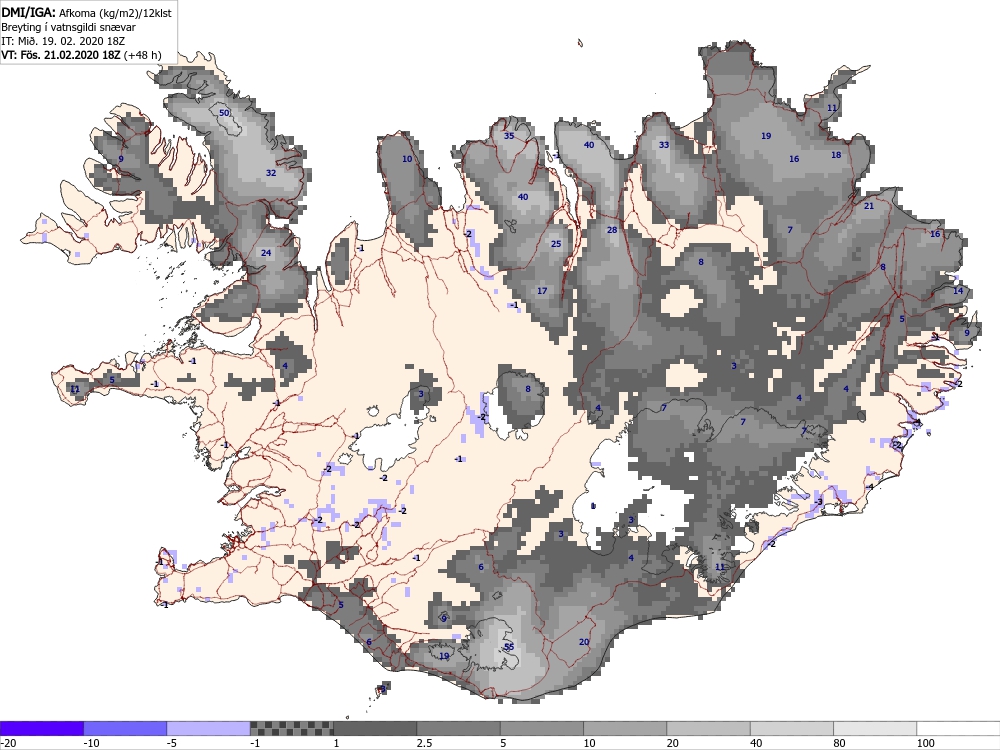Click the '25' value on the map
This screenshot has width=1000, height=750.
point(556,244)
